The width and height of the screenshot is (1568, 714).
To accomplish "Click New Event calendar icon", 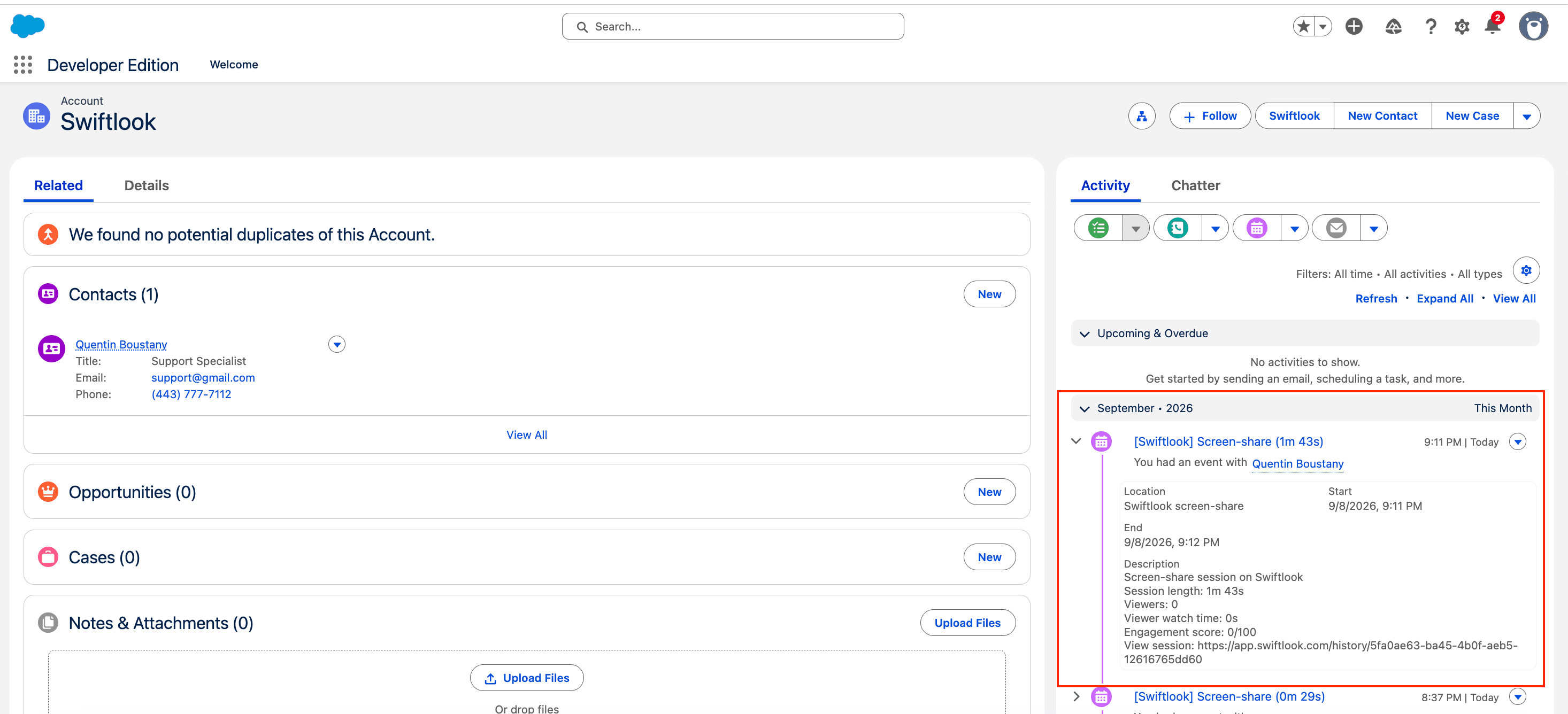I will (x=1256, y=228).
